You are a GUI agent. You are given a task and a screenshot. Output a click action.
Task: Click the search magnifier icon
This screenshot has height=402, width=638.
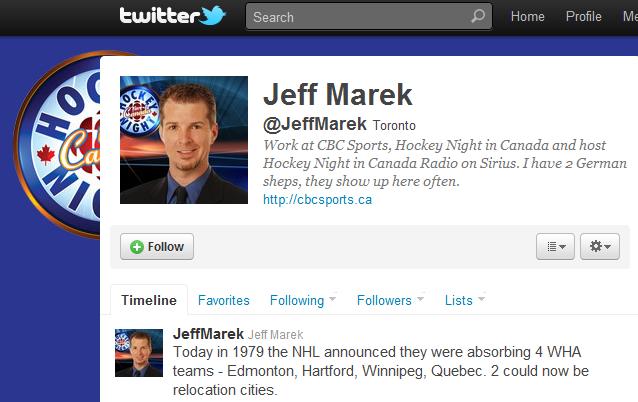[478, 16]
